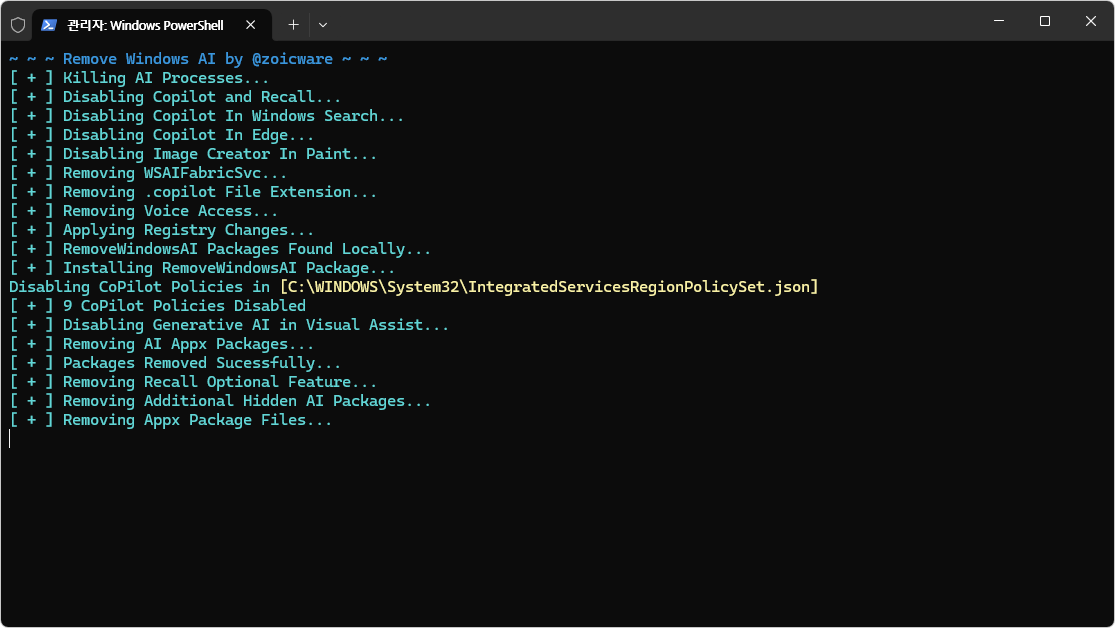
Task: Click 'Disabling Copilot and Recall...' line
Action: point(175,97)
